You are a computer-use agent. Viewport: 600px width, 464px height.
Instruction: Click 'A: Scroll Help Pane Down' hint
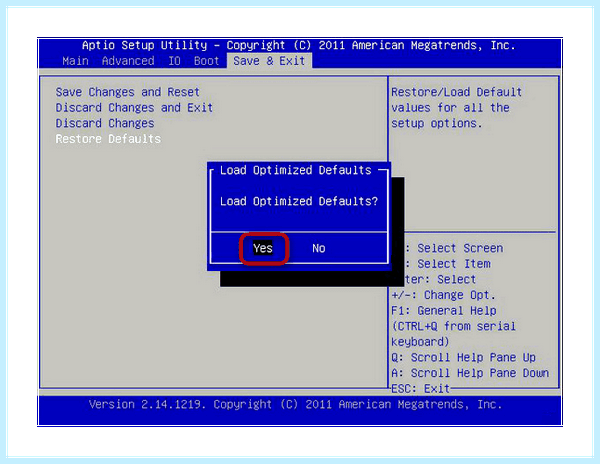[x=470, y=373]
